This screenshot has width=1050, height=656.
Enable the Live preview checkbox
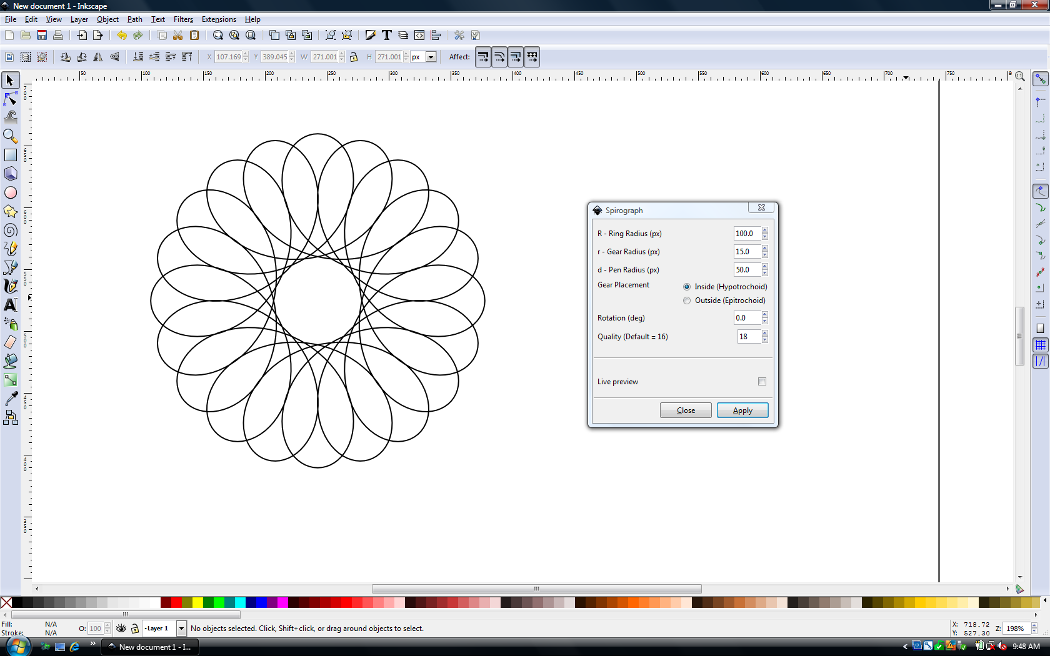coord(762,382)
